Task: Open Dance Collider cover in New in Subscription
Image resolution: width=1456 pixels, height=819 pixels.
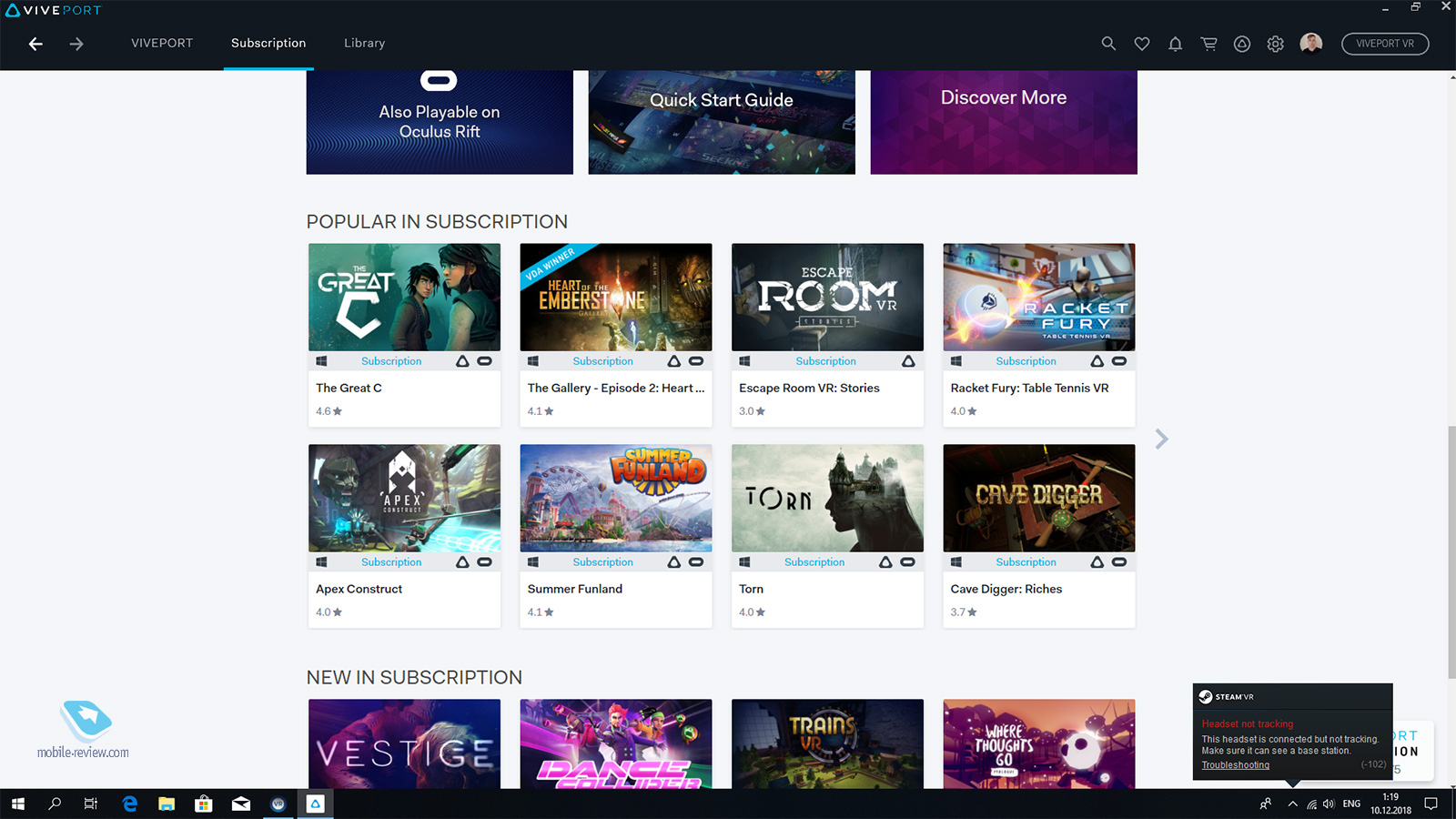Action: click(x=616, y=743)
